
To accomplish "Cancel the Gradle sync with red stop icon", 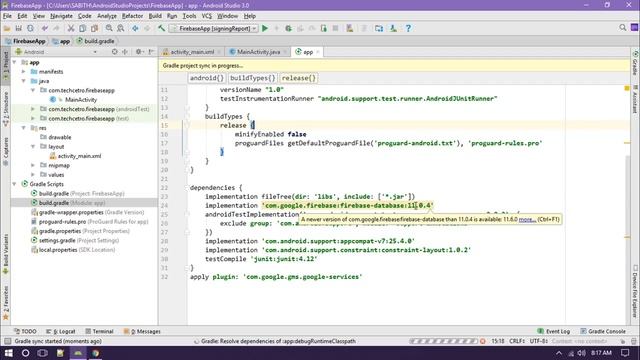I will point(483,341).
